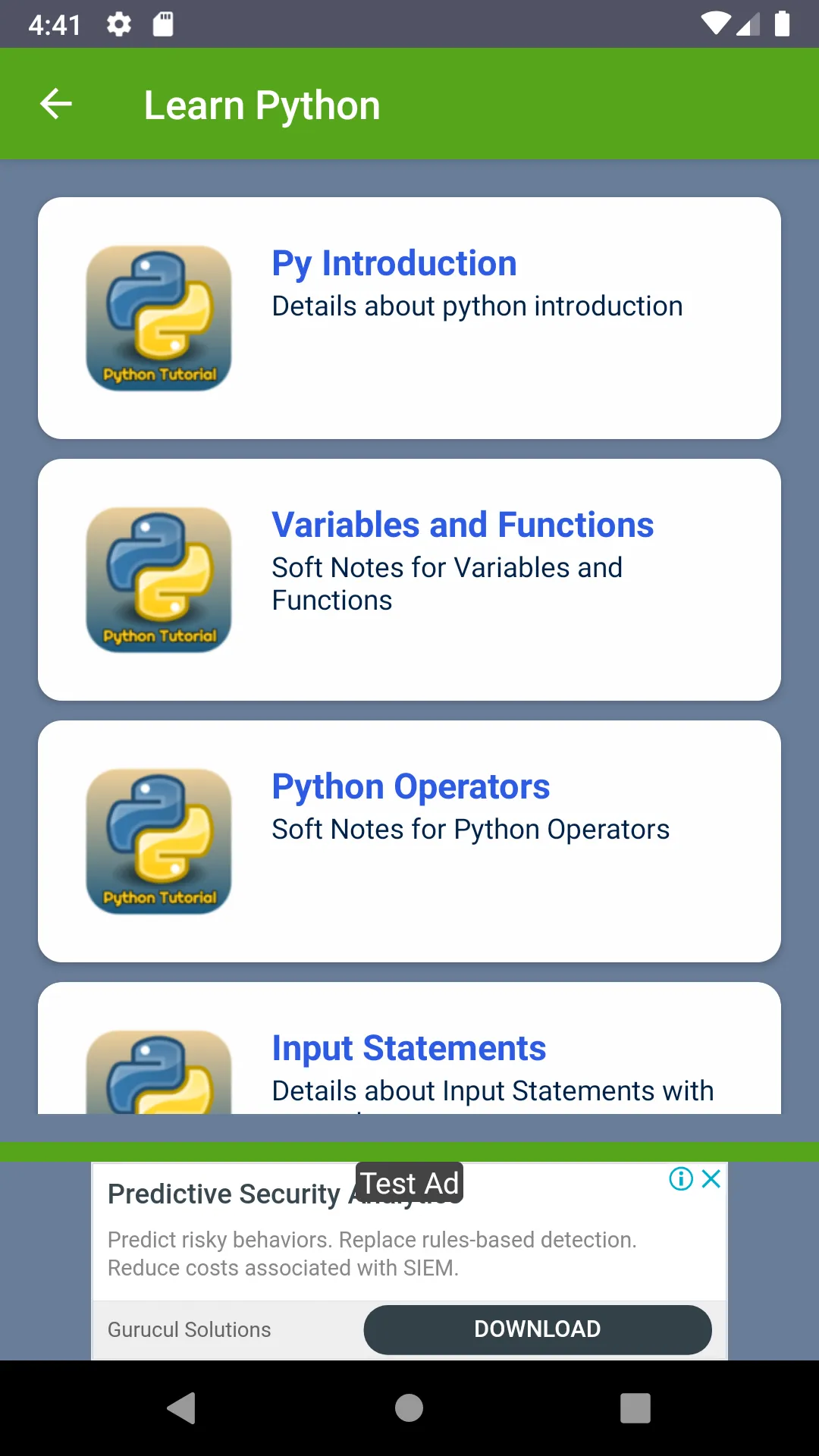The width and height of the screenshot is (819, 1456).
Task: Close the Predictive Security ad
Action: 711,1178
